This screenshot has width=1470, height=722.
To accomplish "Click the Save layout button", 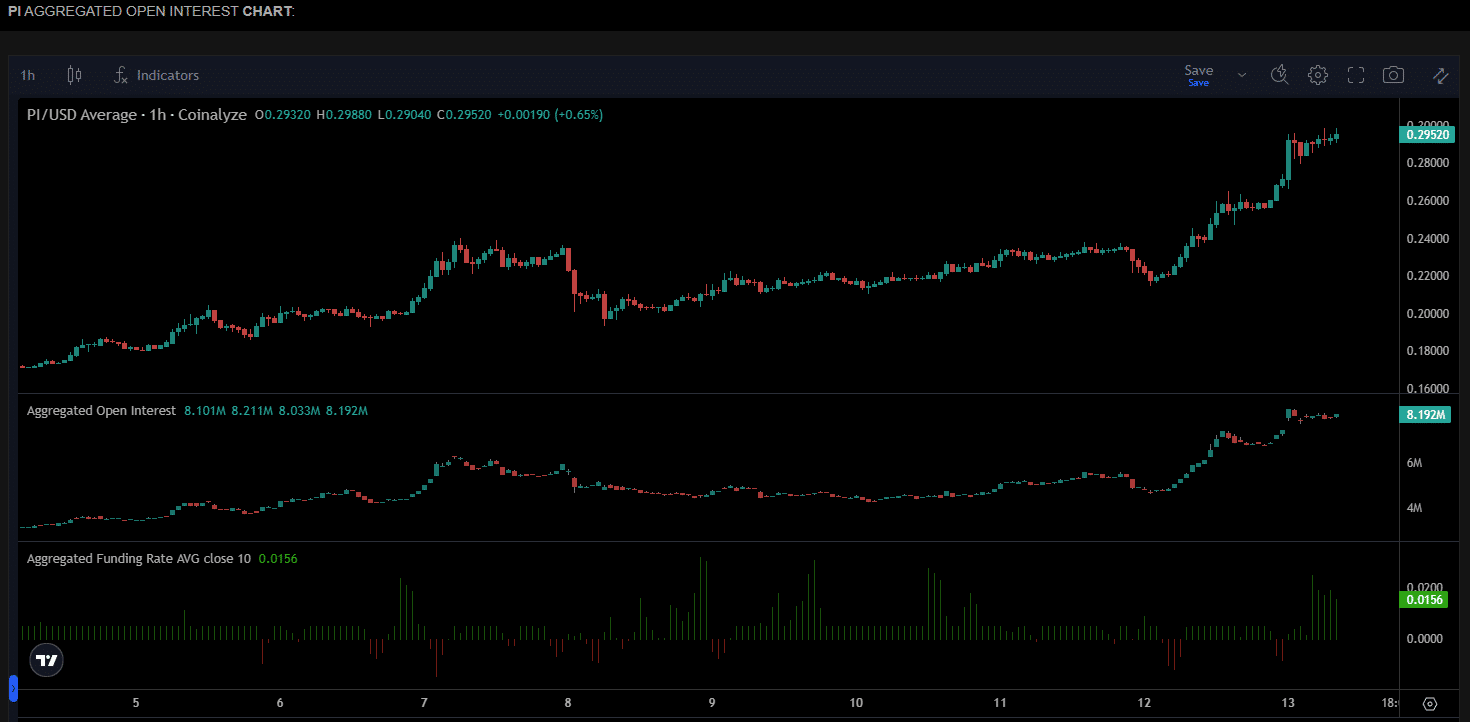I will (x=1198, y=75).
